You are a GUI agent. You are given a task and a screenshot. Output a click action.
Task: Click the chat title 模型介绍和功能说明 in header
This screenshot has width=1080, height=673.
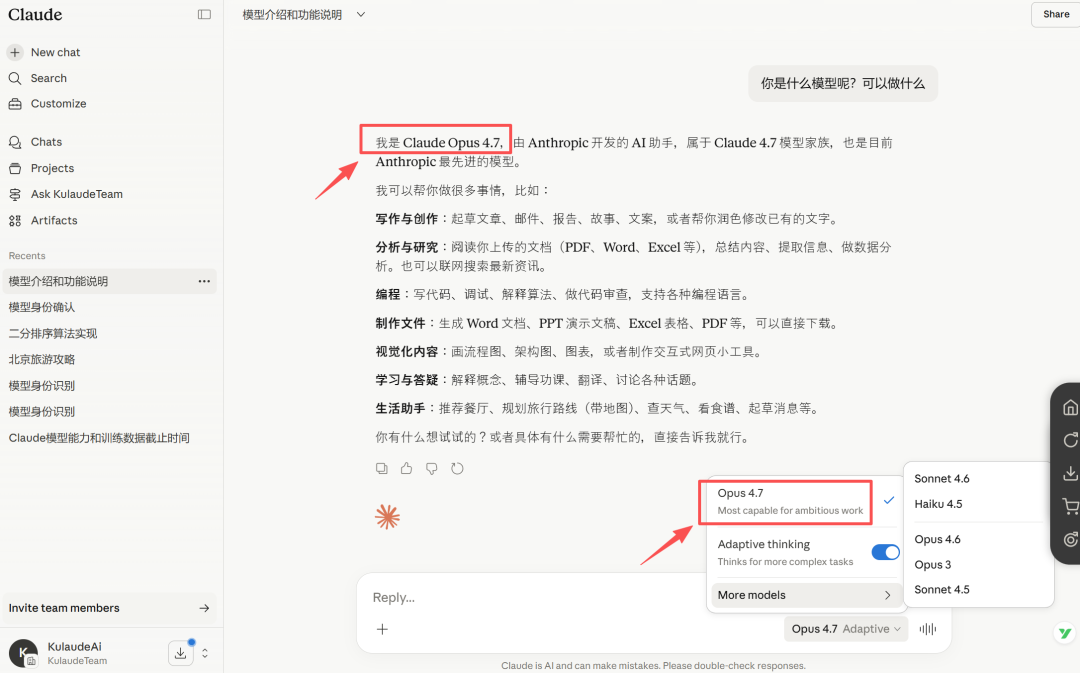click(x=292, y=14)
